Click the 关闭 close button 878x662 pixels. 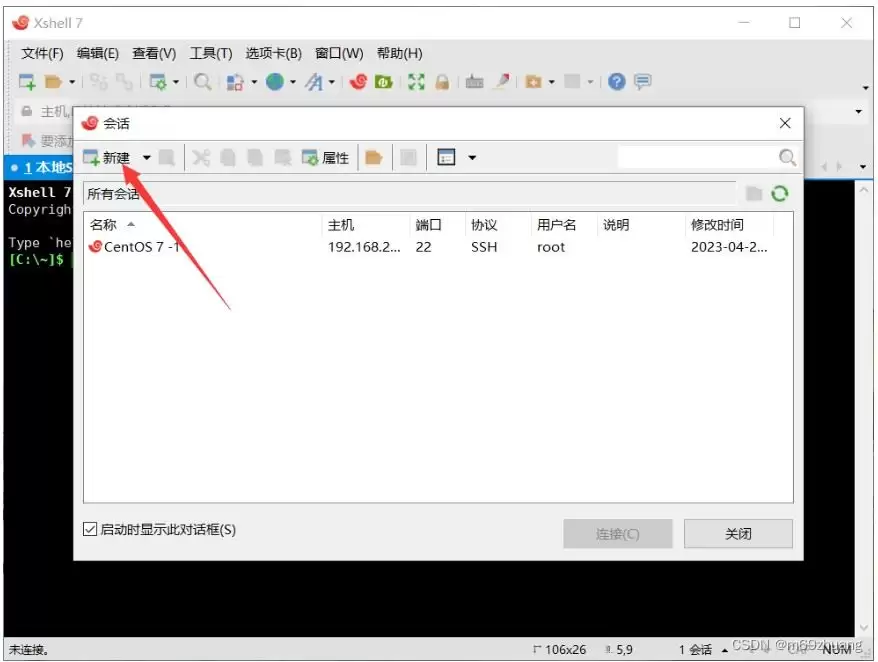tap(738, 534)
